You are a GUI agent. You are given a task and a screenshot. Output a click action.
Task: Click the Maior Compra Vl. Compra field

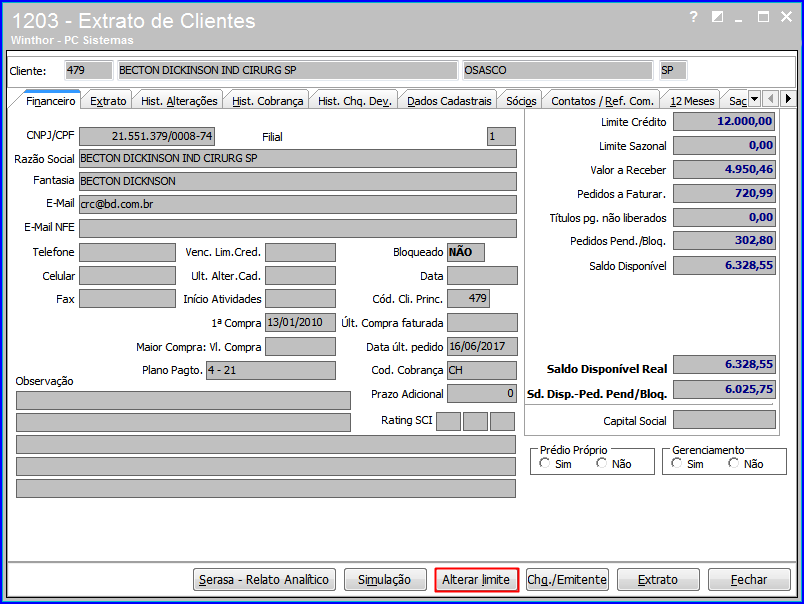click(300, 347)
